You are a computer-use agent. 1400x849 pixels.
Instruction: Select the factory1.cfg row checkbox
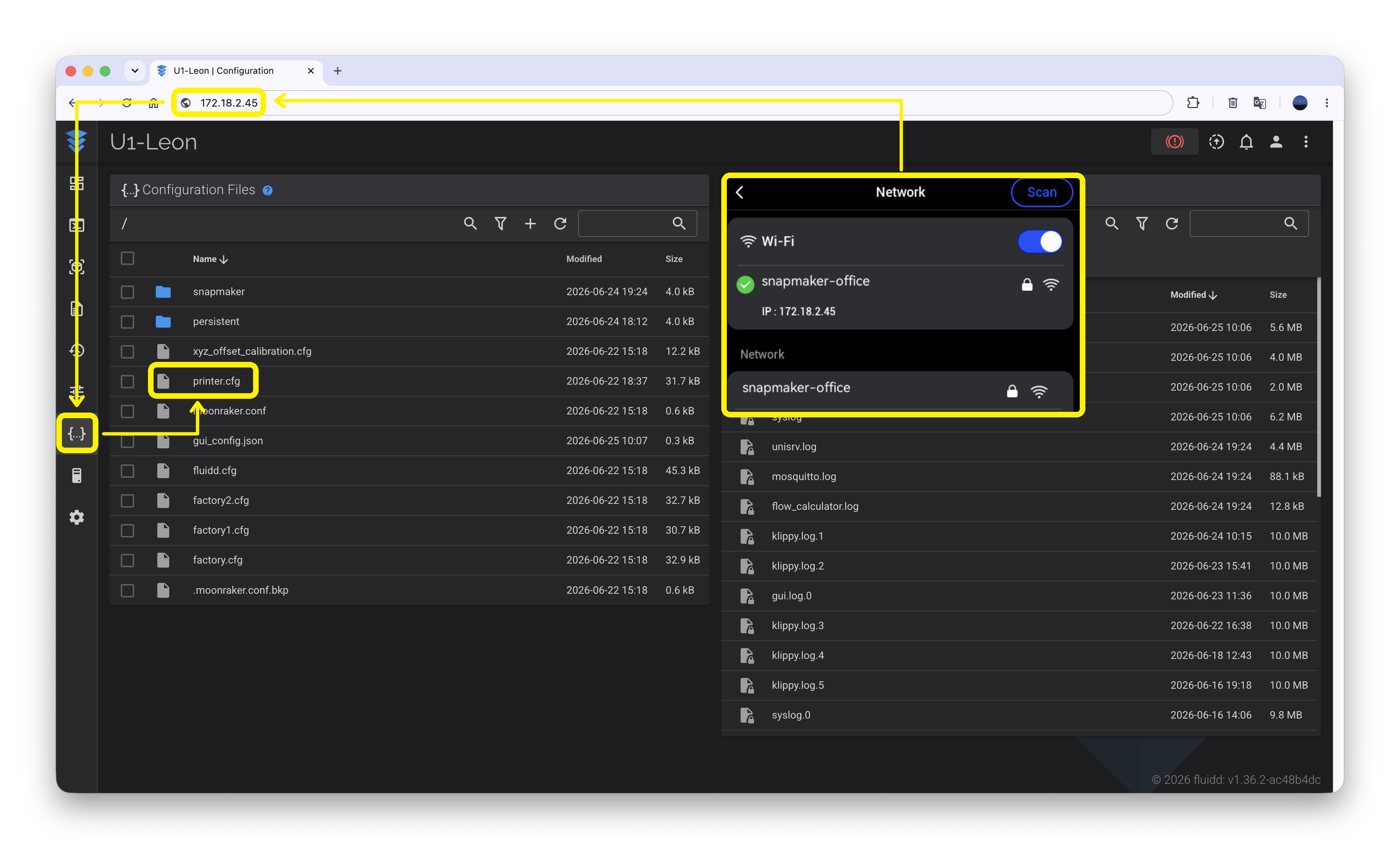[127, 530]
